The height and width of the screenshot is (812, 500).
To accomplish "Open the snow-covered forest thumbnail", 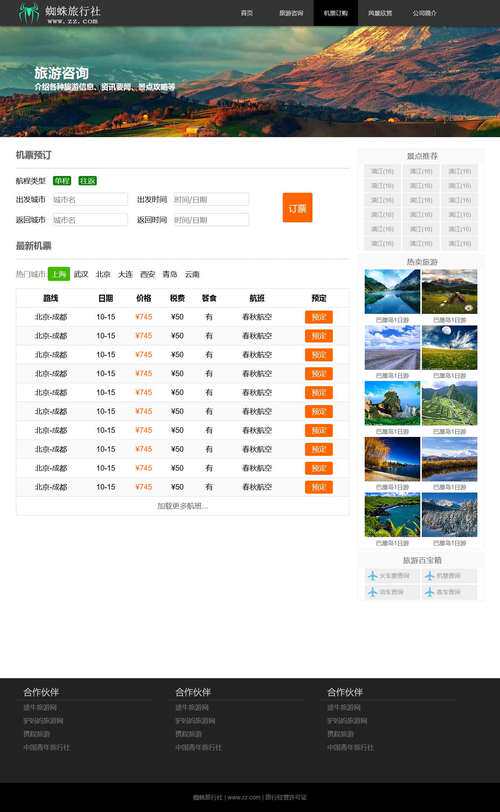I will pos(449,515).
